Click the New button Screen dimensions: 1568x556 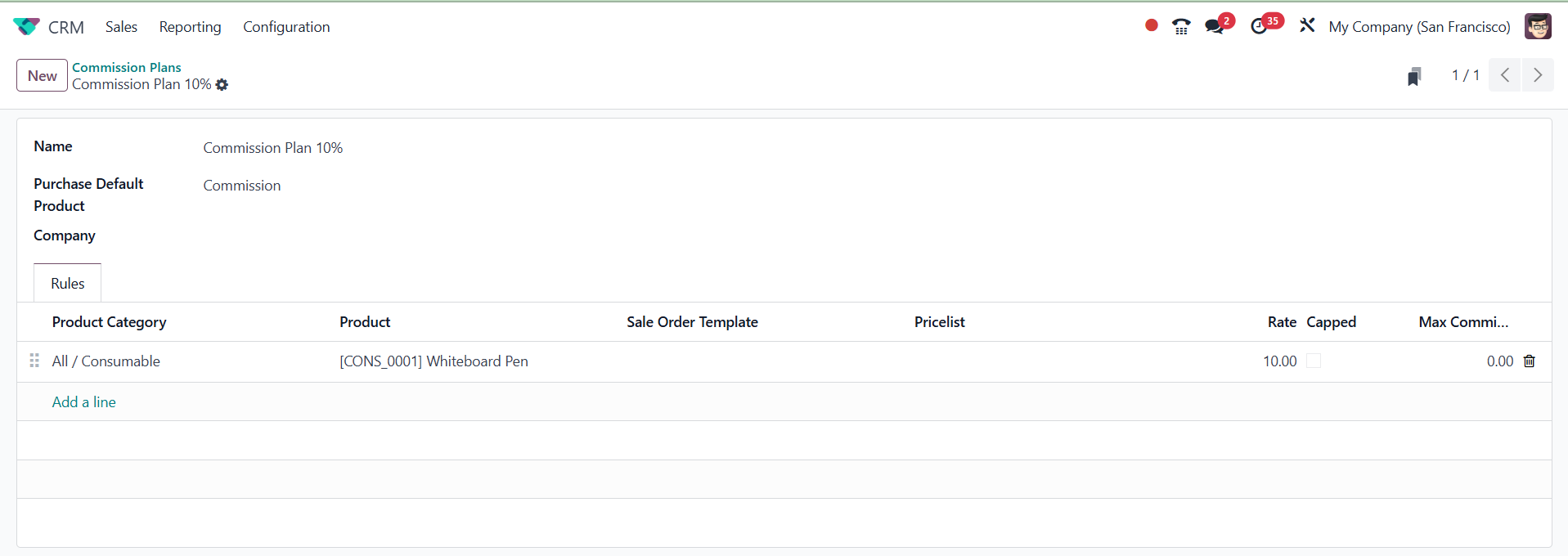pos(42,76)
